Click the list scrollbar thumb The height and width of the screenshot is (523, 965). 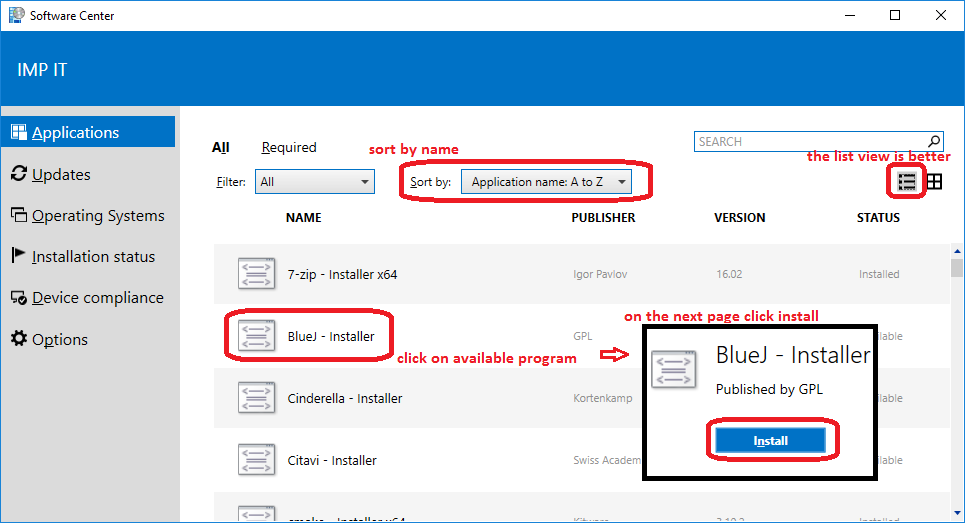click(x=957, y=268)
